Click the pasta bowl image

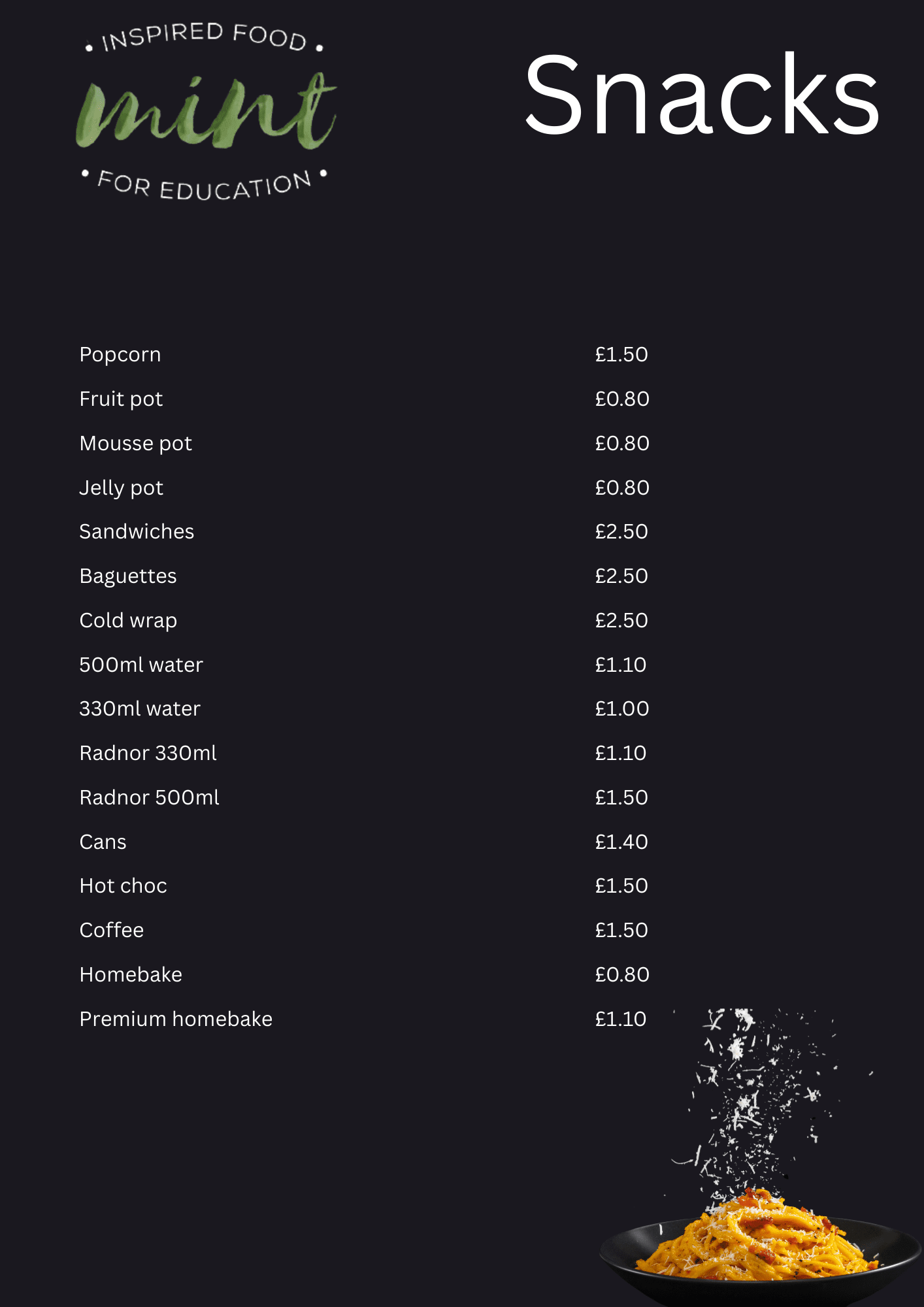(x=761, y=1242)
